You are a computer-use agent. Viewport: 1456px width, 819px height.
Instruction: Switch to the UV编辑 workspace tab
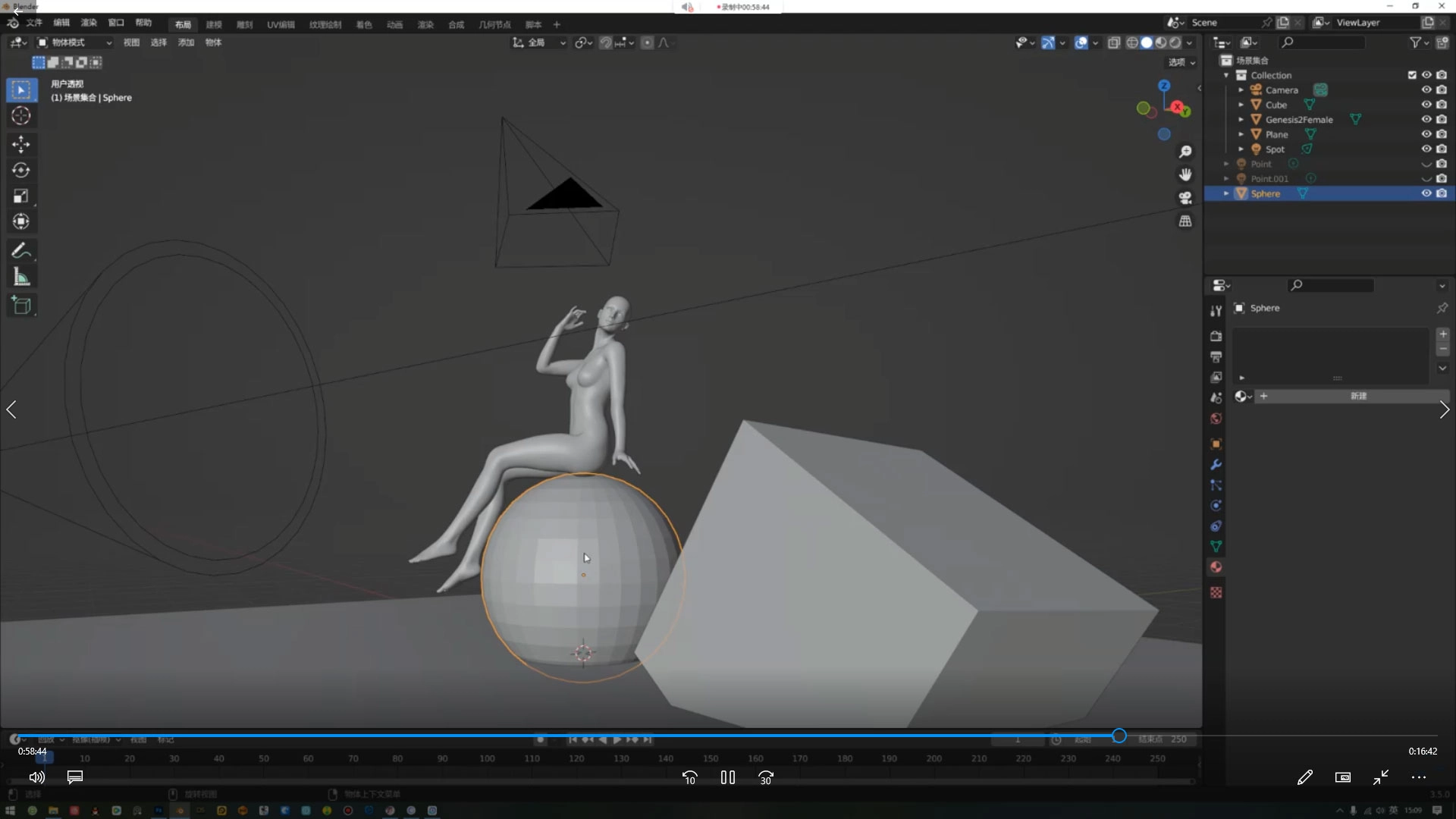tap(281, 24)
